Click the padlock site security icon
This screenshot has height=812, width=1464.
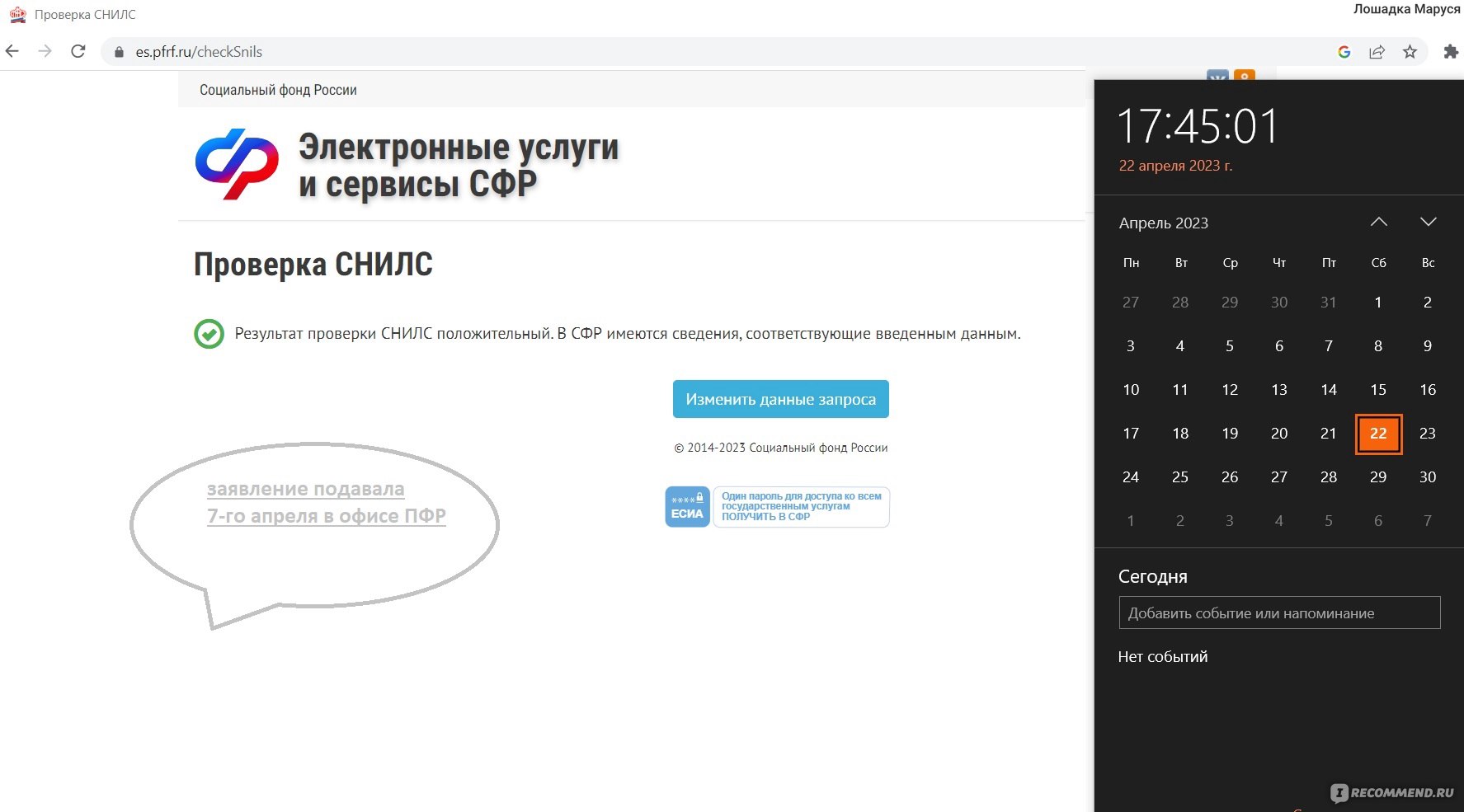119,52
